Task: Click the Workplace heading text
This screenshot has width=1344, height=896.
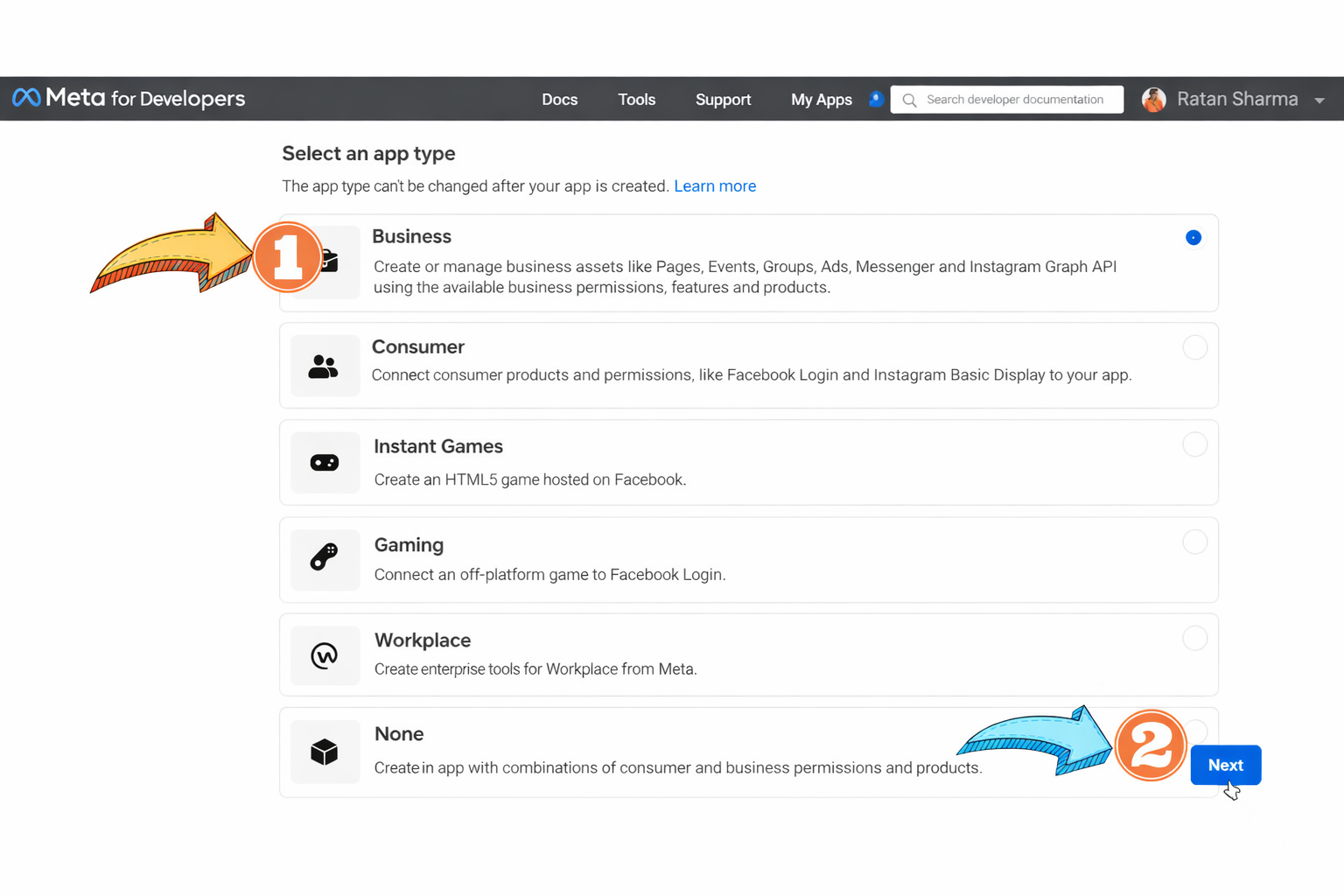Action: 423,640
